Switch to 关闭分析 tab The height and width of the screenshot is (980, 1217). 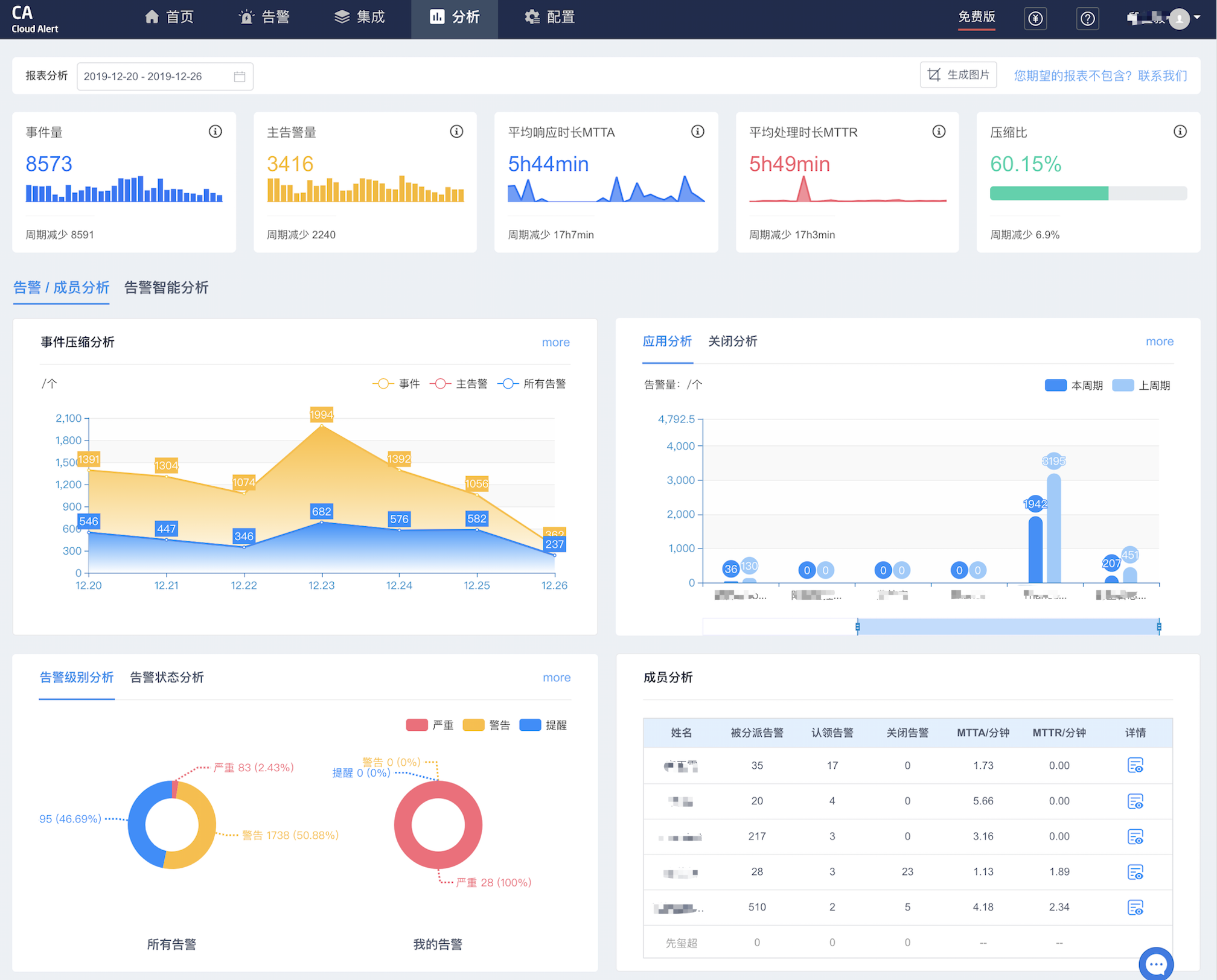point(732,342)
